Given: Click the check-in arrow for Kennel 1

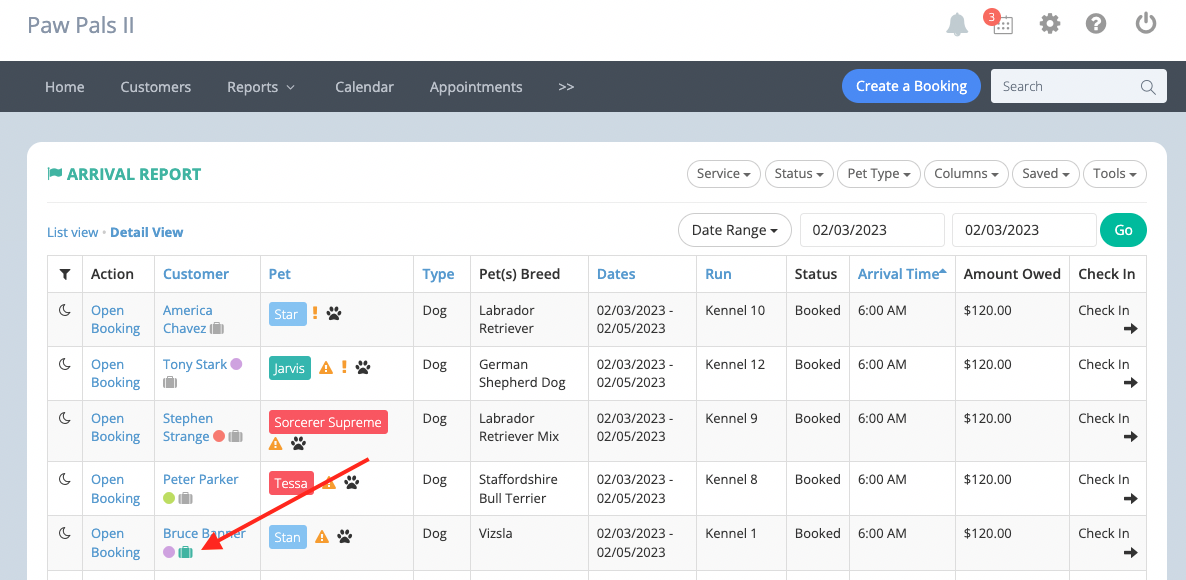Looking at the screenshot, I should pos(1131,552).
